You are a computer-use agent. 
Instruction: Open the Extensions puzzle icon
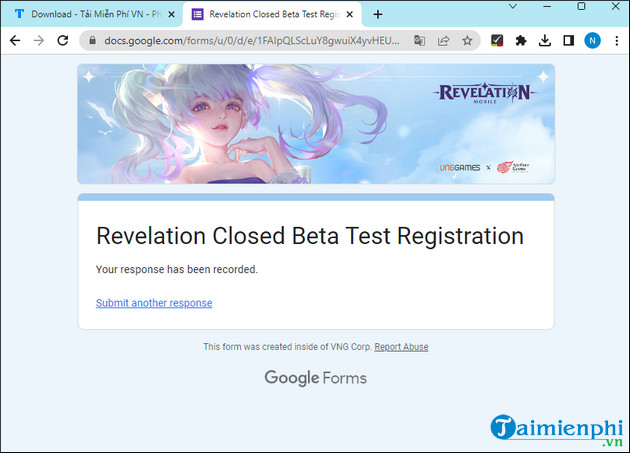[521, 41]
